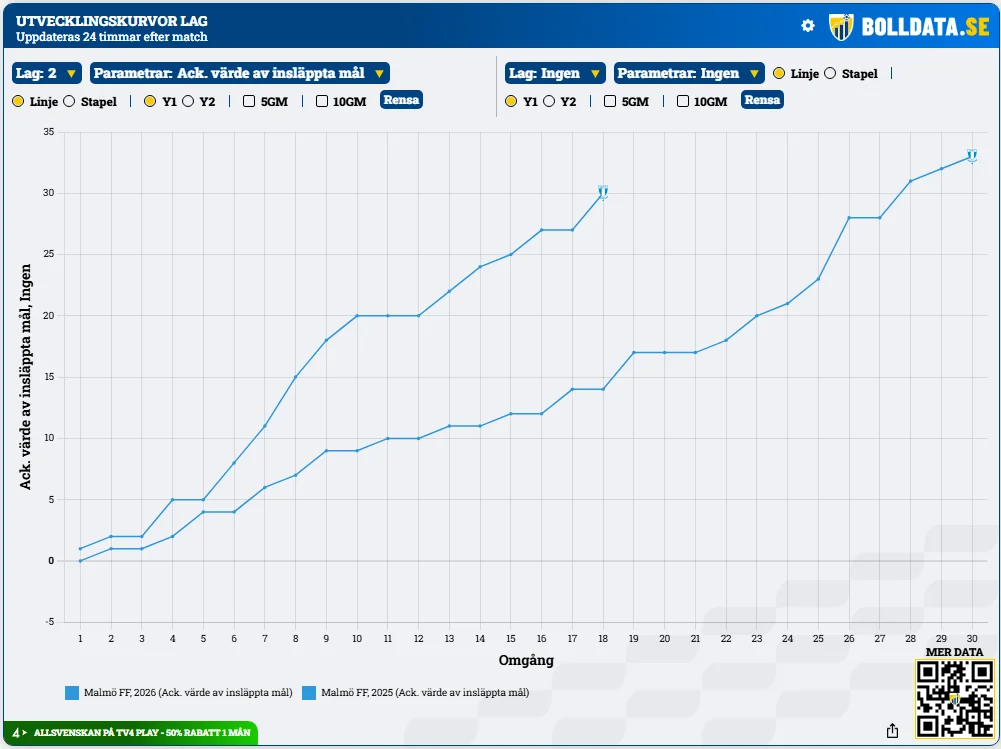The image size is (1001, 749).
Task: Click data point at round 10 value 20
Action: 357,315
